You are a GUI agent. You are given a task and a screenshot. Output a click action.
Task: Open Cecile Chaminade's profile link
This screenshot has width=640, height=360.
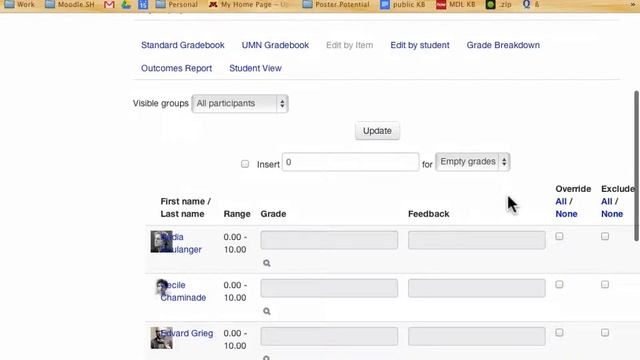coord(183,291)
